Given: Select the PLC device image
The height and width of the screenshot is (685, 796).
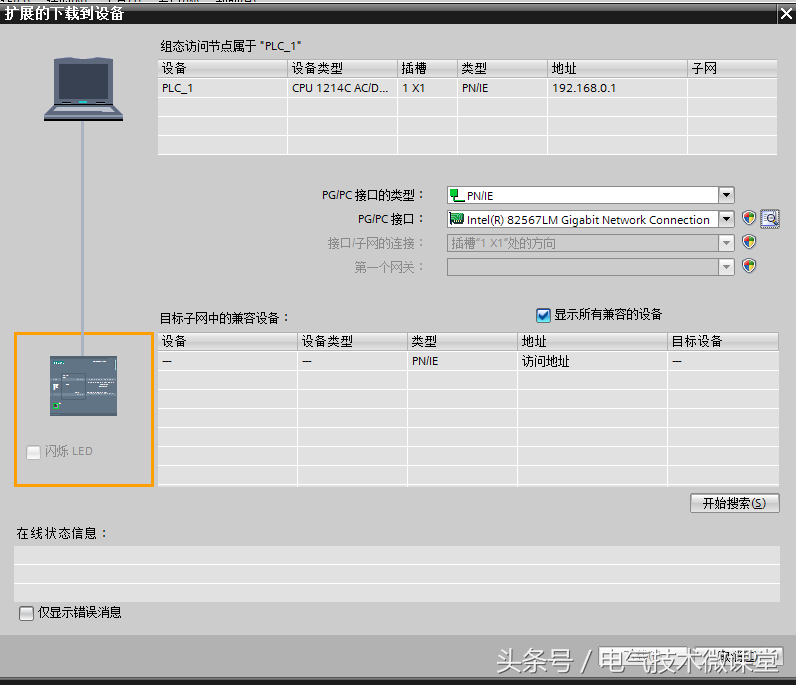Looking at the screenshot, I should tap(83, 386).
